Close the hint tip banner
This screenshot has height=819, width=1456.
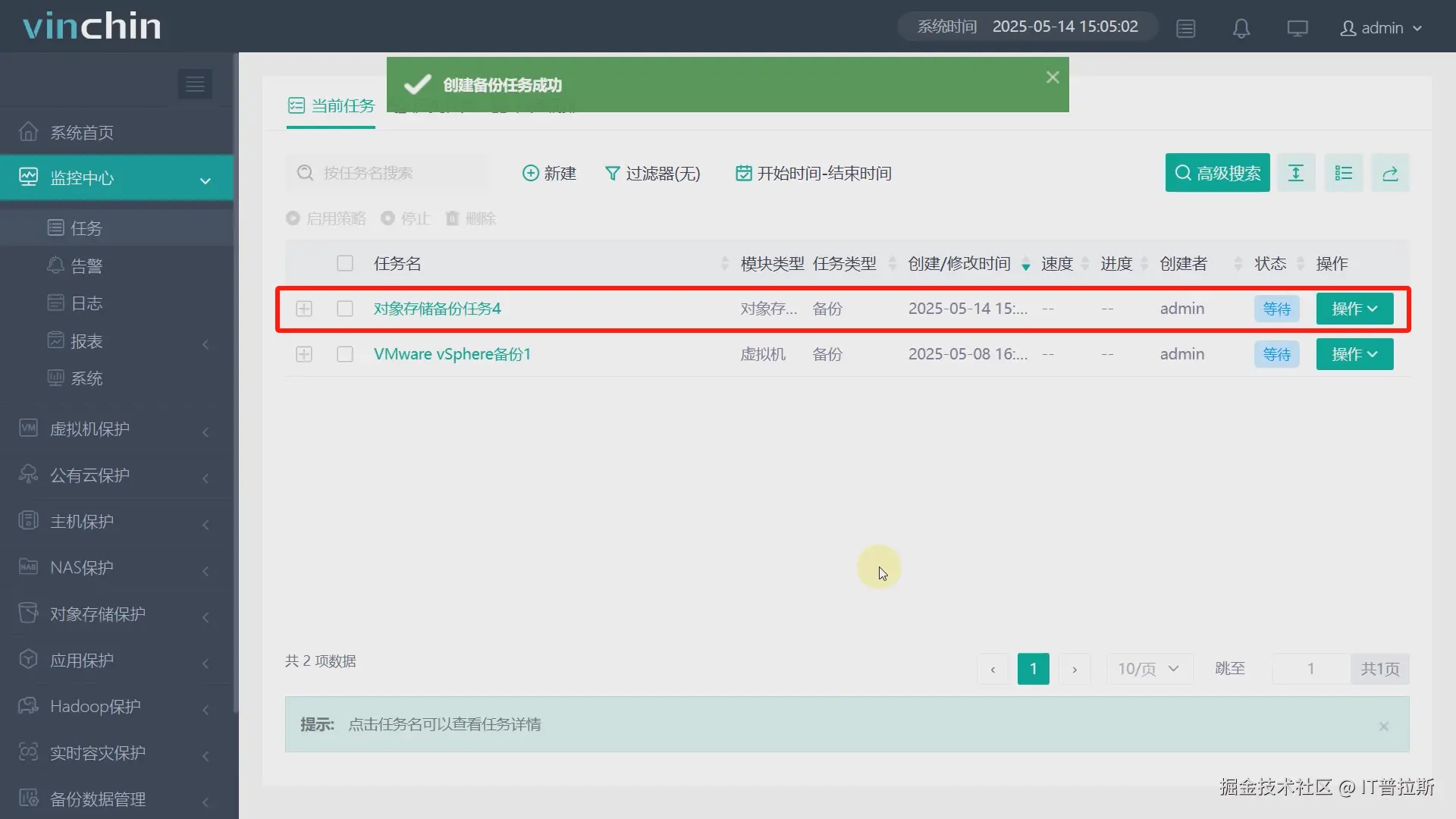1384,726
